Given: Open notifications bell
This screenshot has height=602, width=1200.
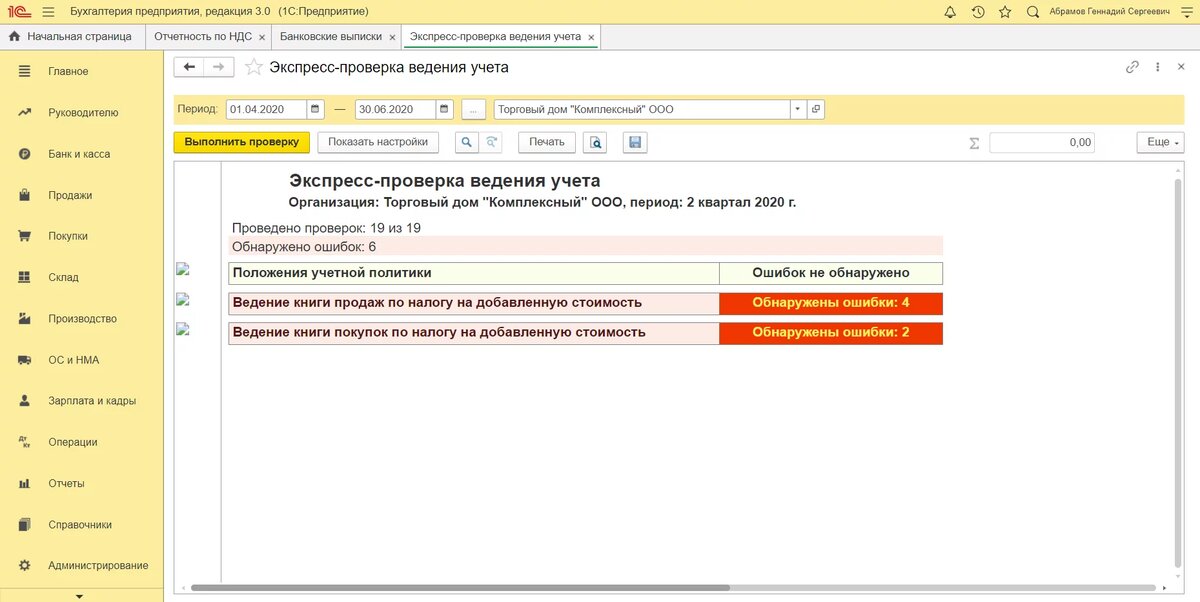Looking at the screenshot, I should click(x=950, y=11).
